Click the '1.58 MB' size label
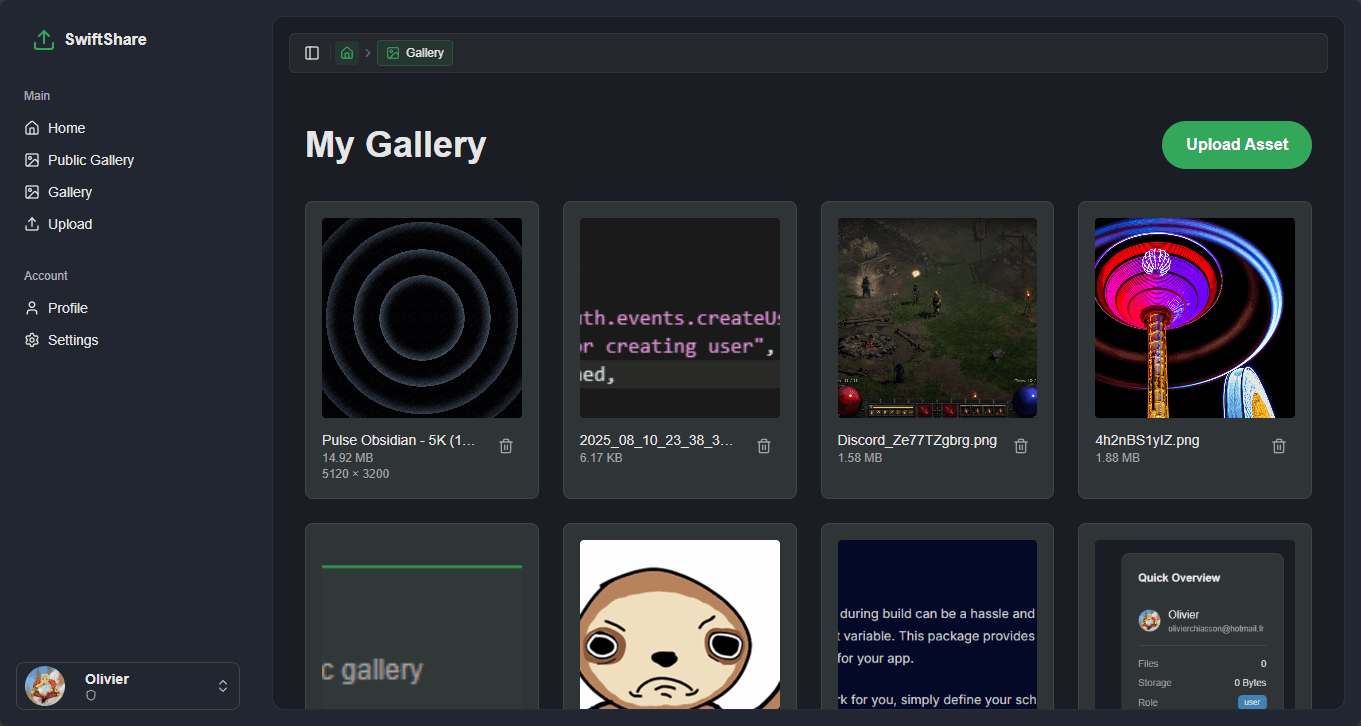 pyautogui.click(x=860, y=458)
